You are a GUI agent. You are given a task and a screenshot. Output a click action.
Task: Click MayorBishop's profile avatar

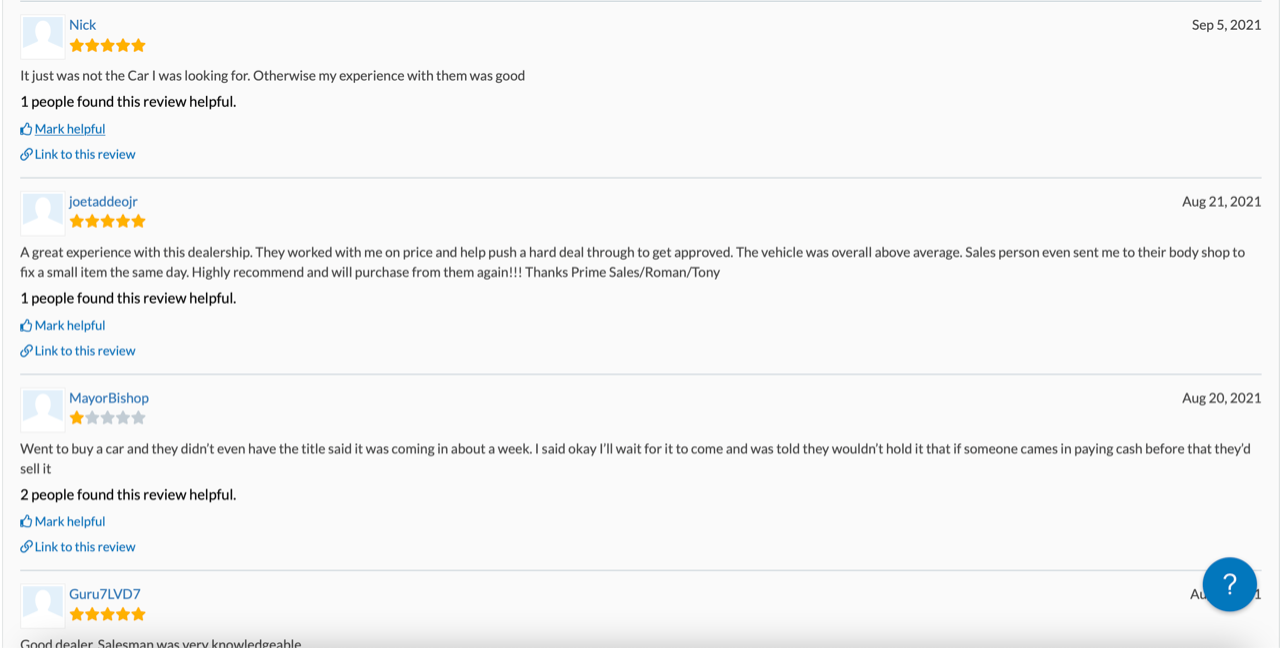(43, 409)
